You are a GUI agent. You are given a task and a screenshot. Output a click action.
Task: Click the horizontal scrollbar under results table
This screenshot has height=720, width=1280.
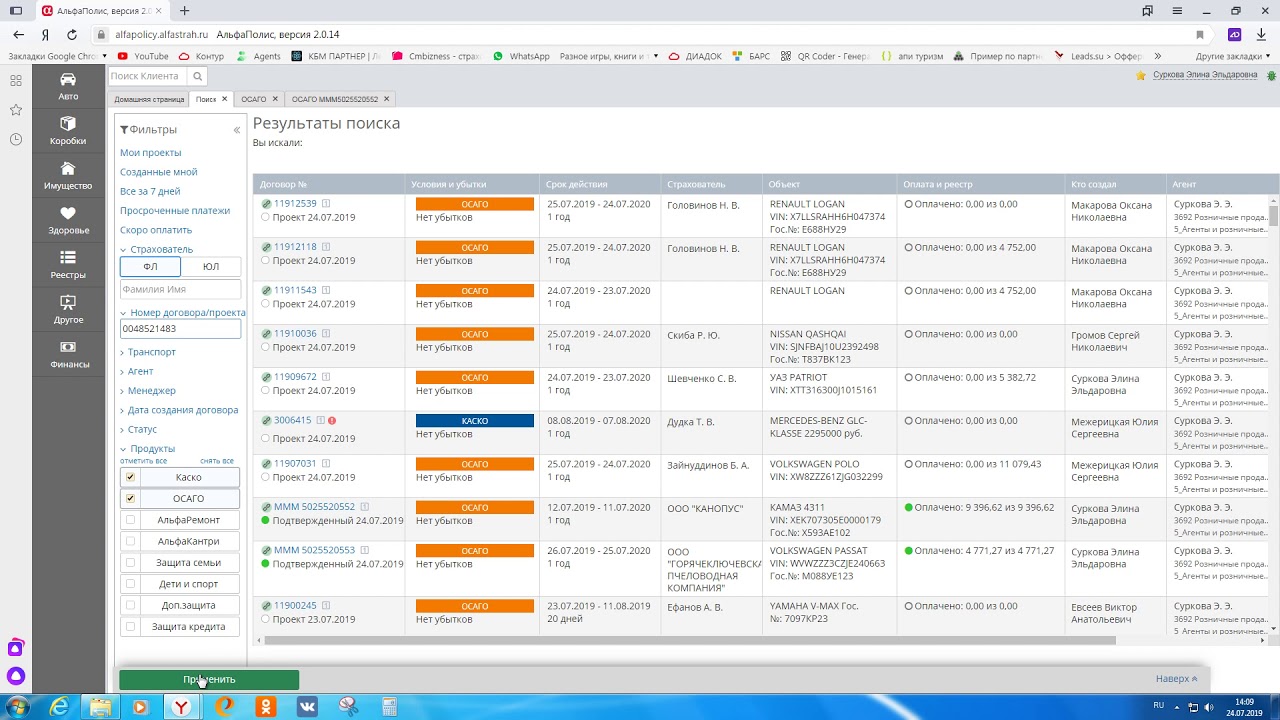click(690, 640)
